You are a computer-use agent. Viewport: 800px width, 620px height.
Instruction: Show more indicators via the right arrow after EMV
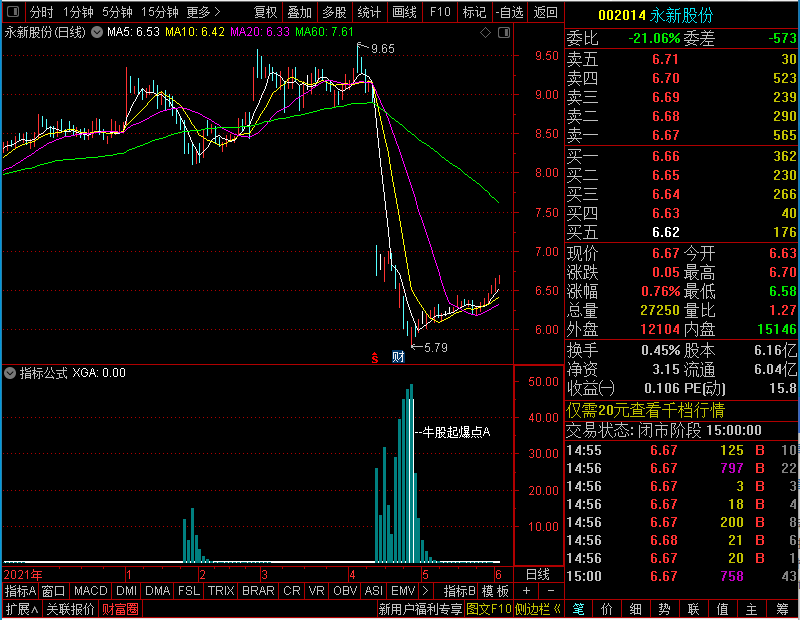click(426, 591)
